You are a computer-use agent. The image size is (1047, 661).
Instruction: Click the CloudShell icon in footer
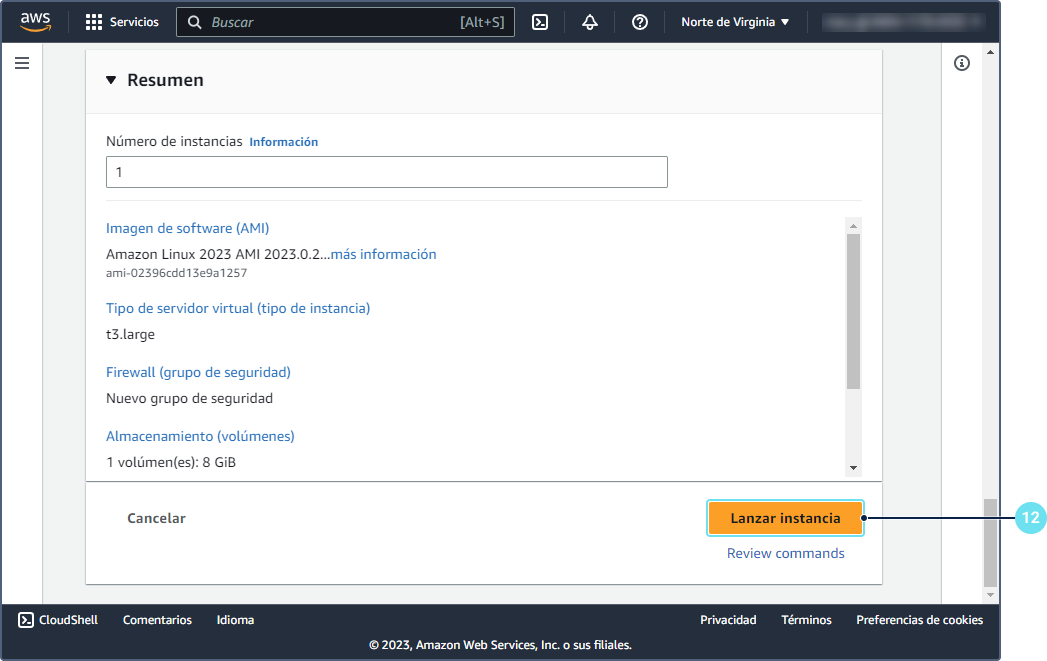tap(26, 620)
